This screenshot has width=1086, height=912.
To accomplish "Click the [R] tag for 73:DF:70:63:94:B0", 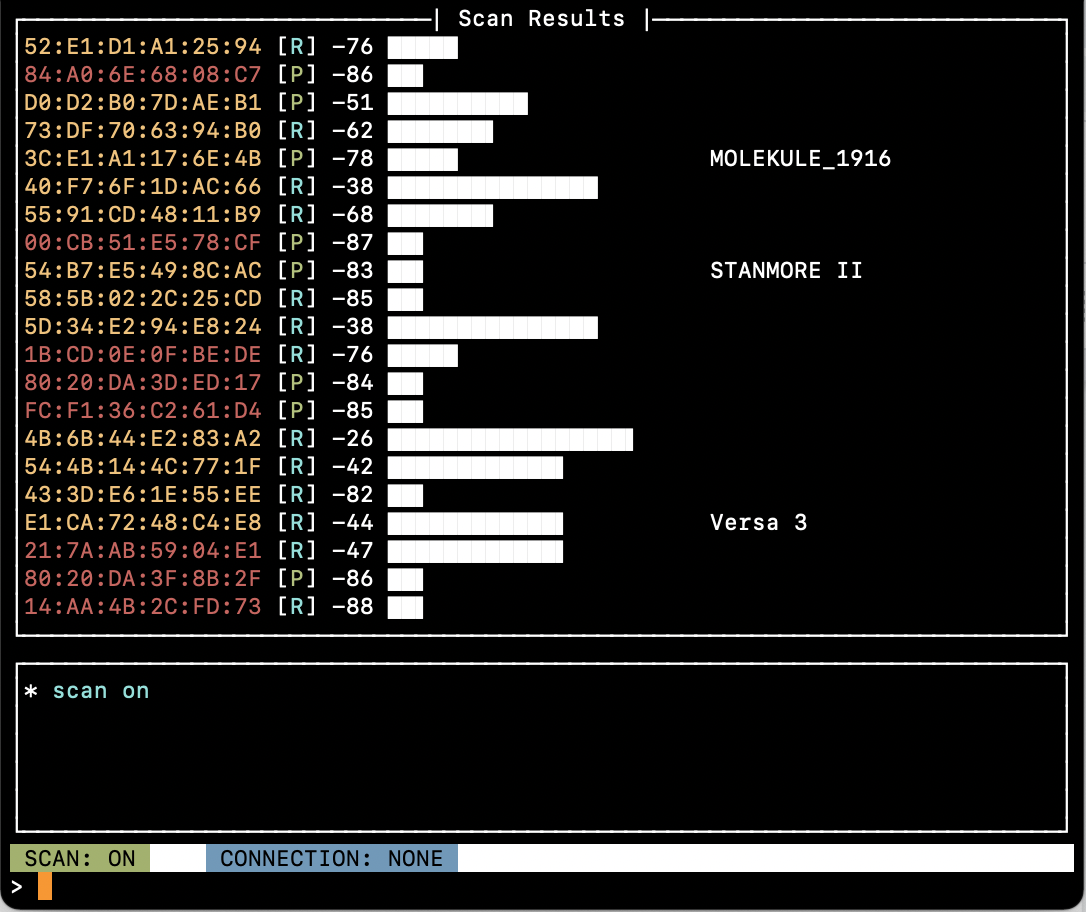I will tap(296, 130).
